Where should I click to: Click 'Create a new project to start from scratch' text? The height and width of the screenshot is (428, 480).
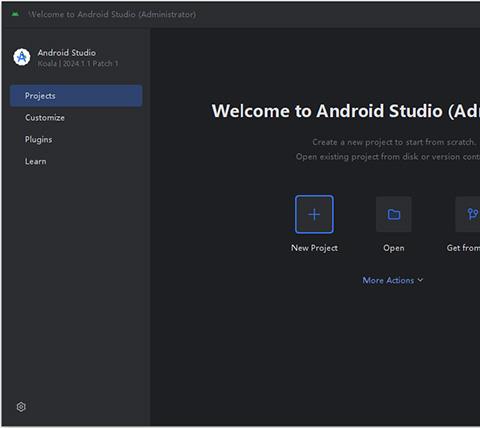(x=394, y=142)
